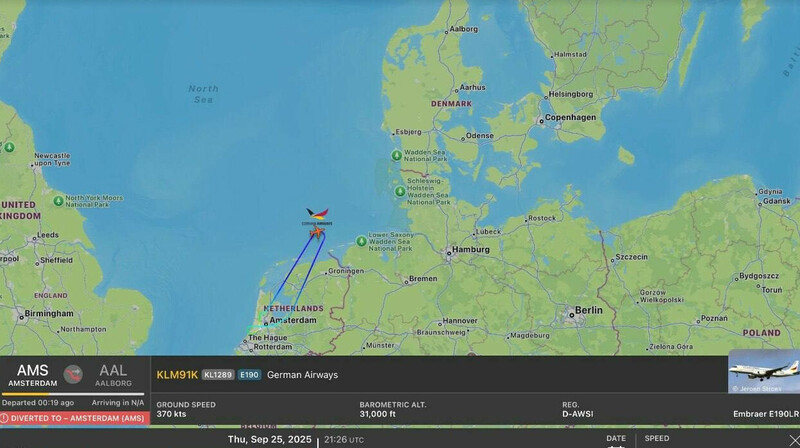800x448 pixels.
Task: Click the Rostock label on the map
Action: 542,218
